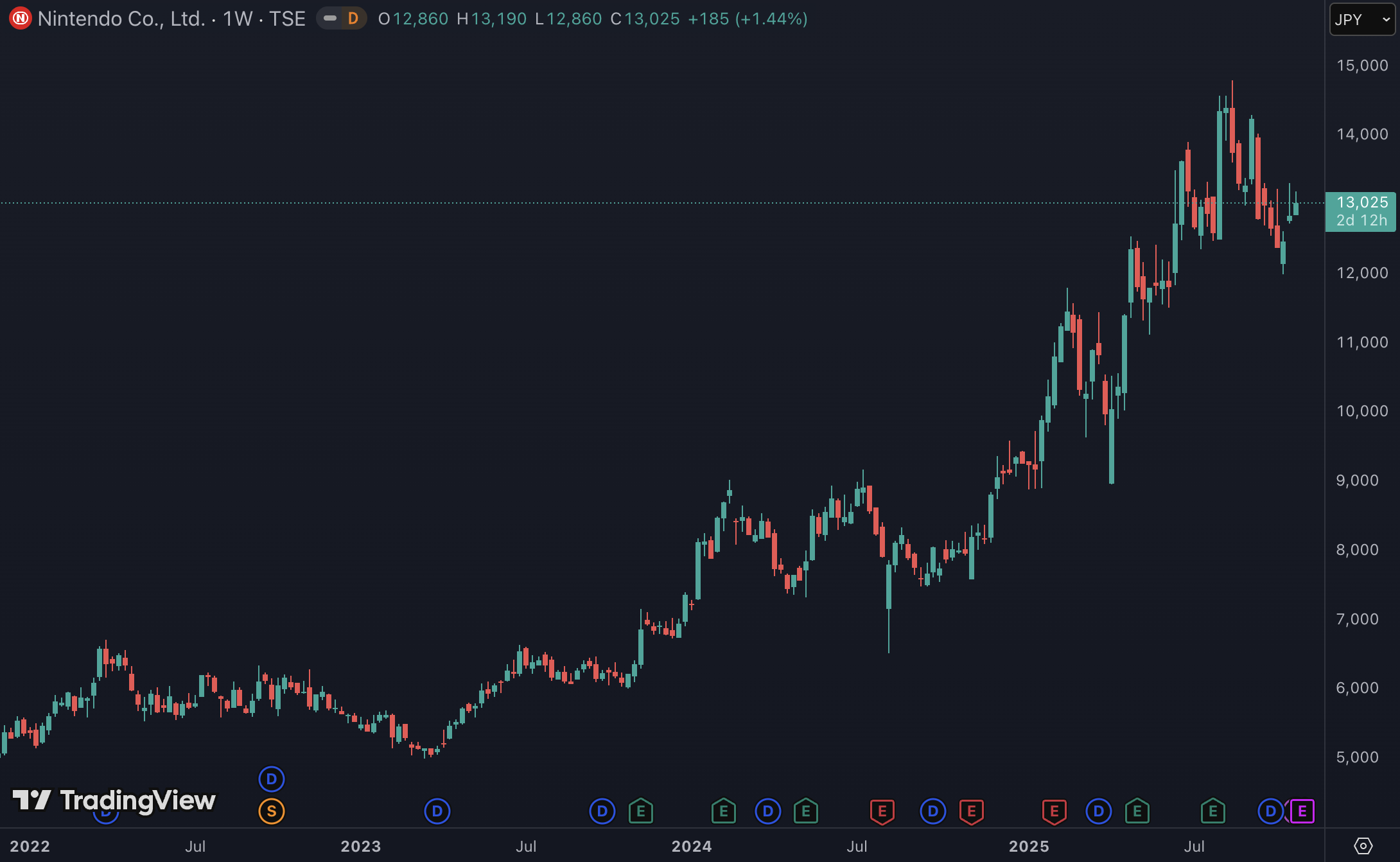Click the 6,000 price axis label
The width and height of the screenshot is (1400, 862).
[x=1358, y=688]
